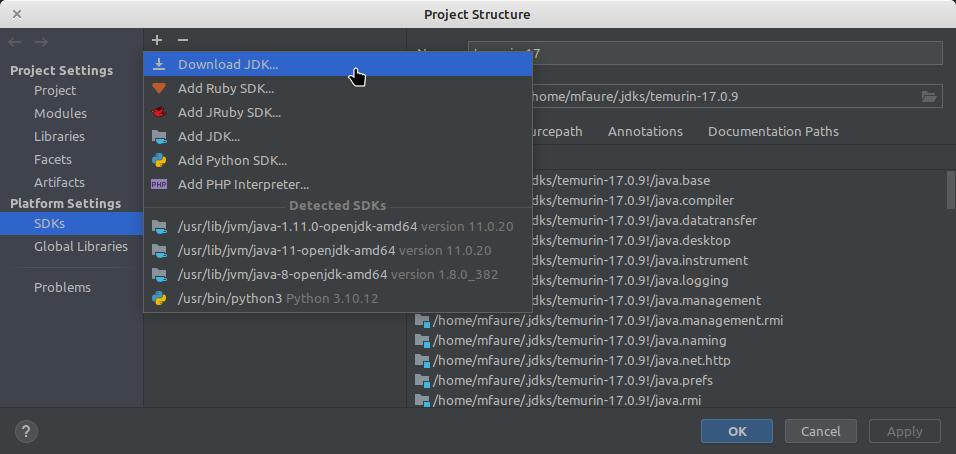
Task: Choose Add Python SDK... entry
Action: [232, 160]
